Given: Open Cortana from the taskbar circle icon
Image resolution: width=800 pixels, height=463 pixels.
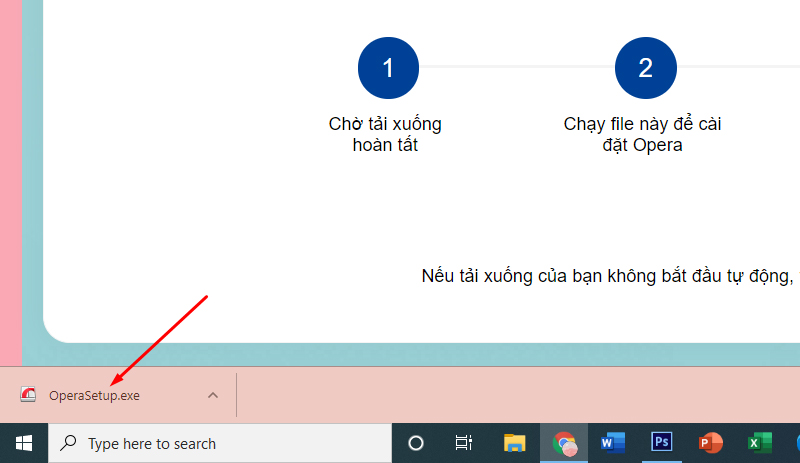Looking at the screenshot, I should [x=416, y=443].
